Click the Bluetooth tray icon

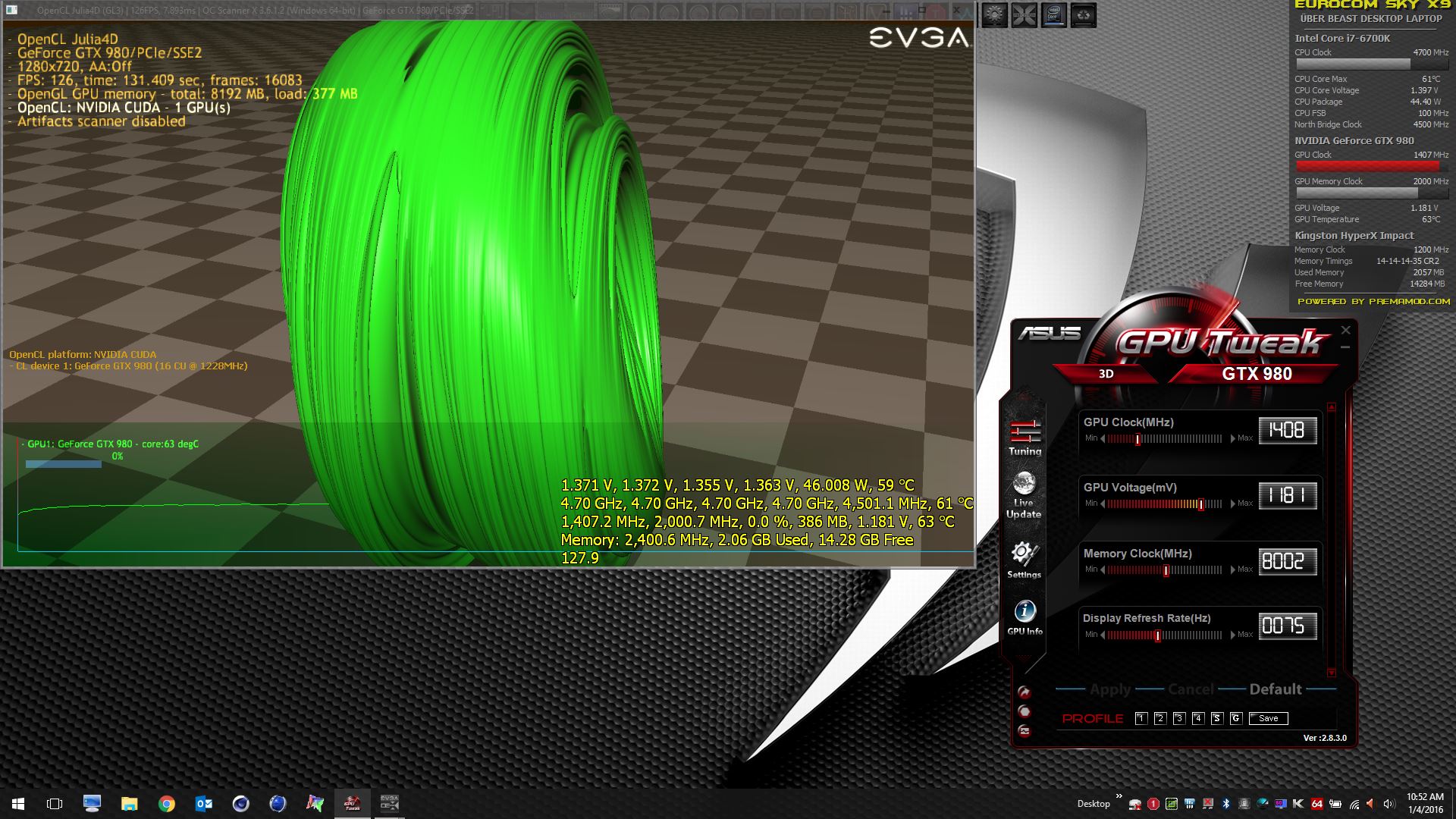click(x=1225, y=804)
